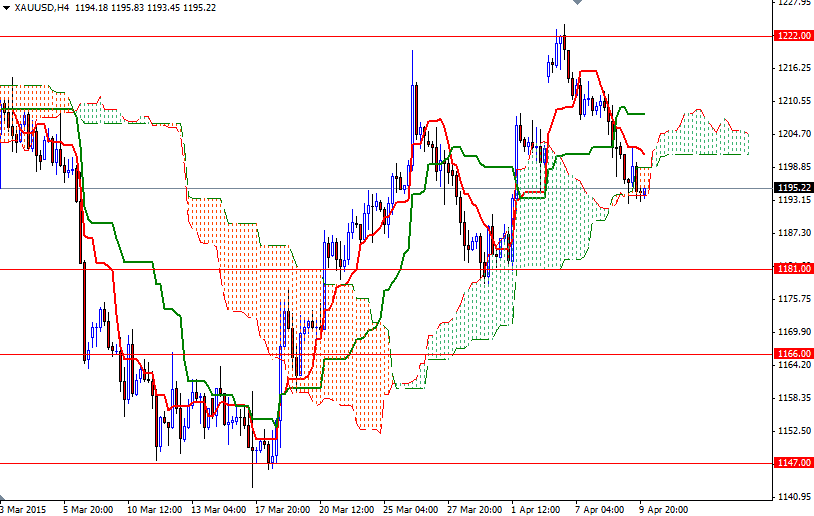Open the dropdown arrow beside XAUUSD,H4

6,8
